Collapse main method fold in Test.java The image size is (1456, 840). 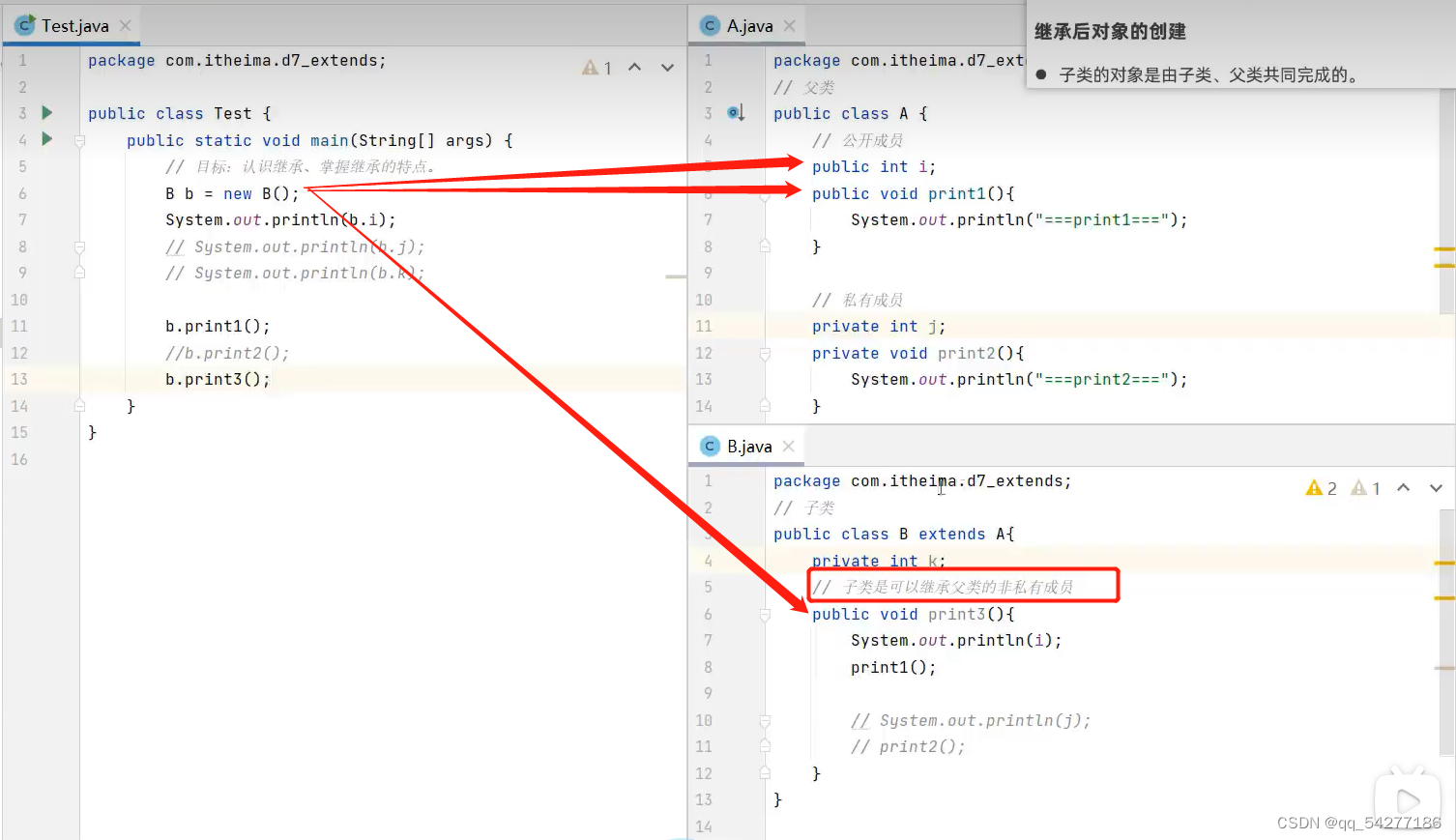tap(80, 140)
